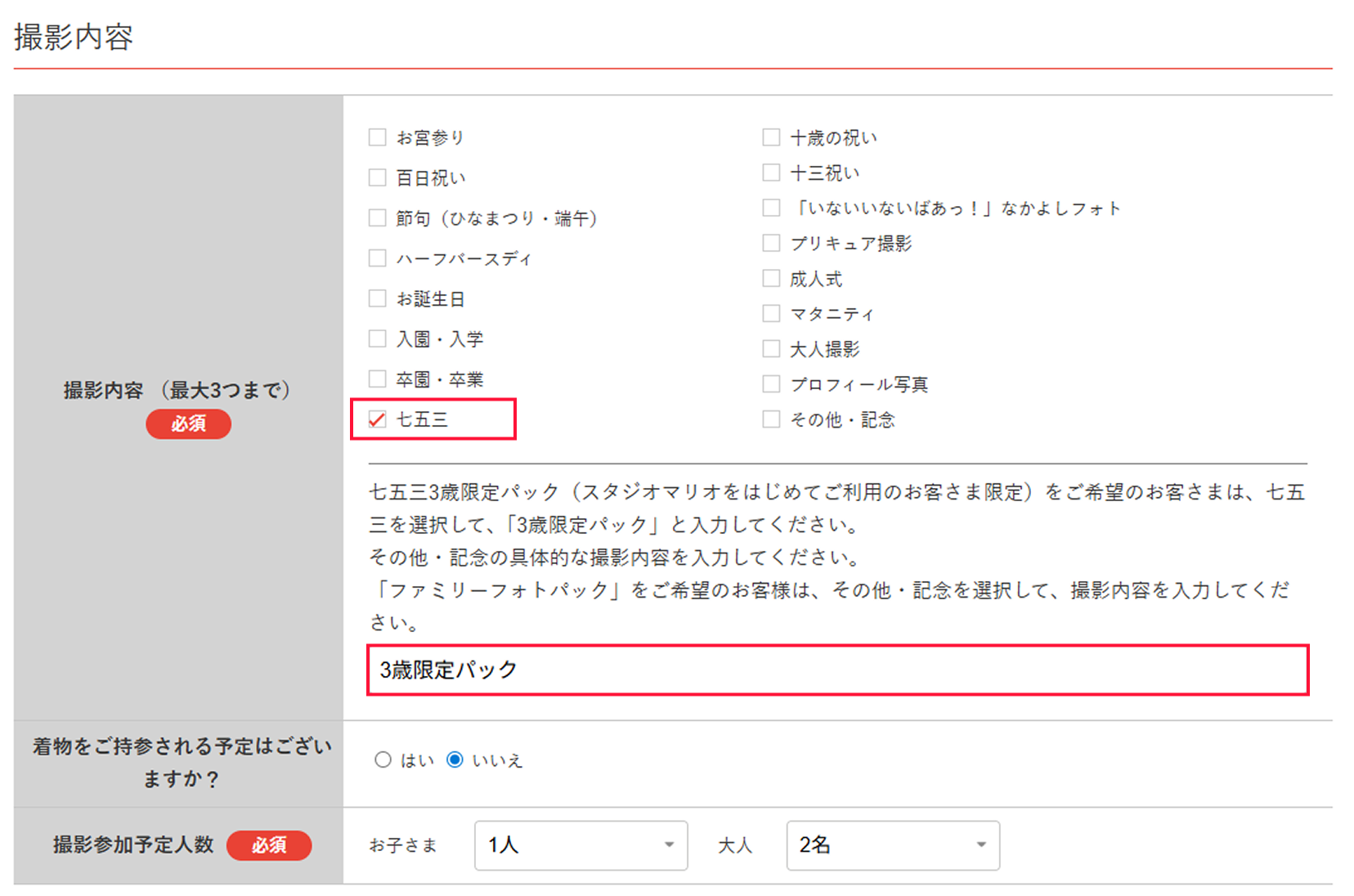The height and width of the screenshot is (896, 1354).
Task: Check the プロフィール写真 option
Action: coord(770,383)
